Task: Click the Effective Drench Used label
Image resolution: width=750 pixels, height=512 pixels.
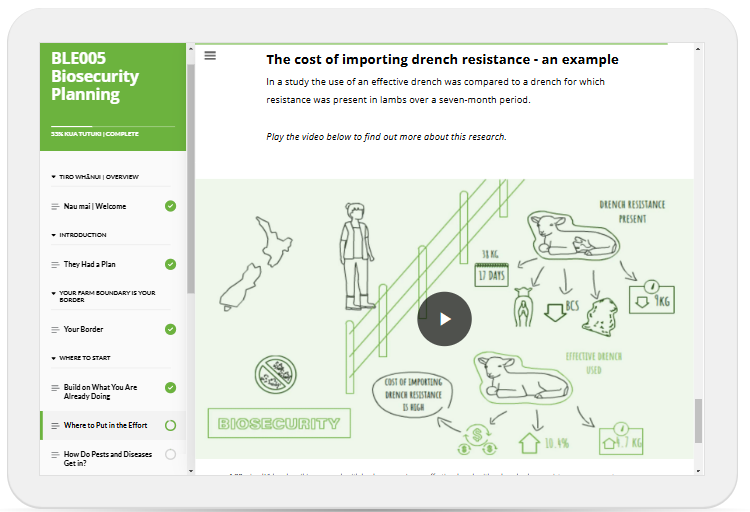Action: point(594,363)
